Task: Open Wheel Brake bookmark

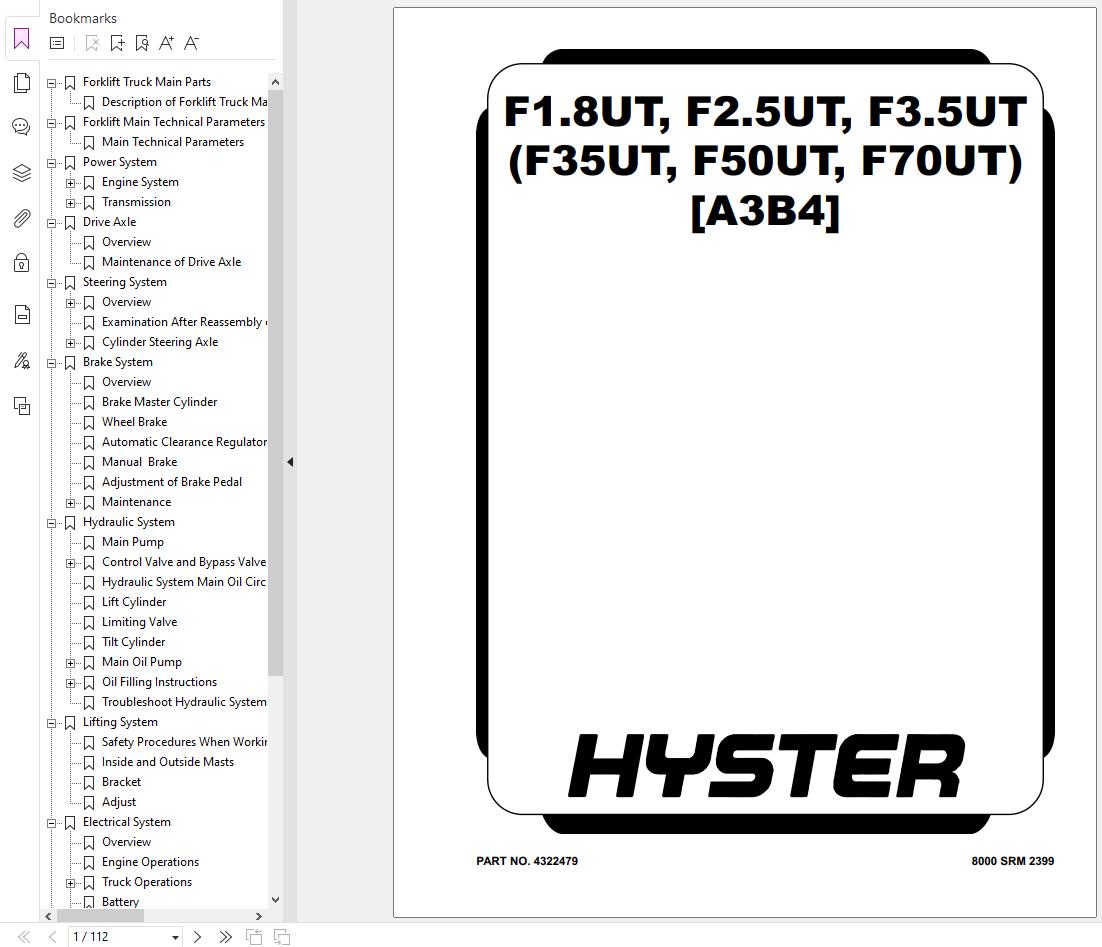Action: coord(134,422)
